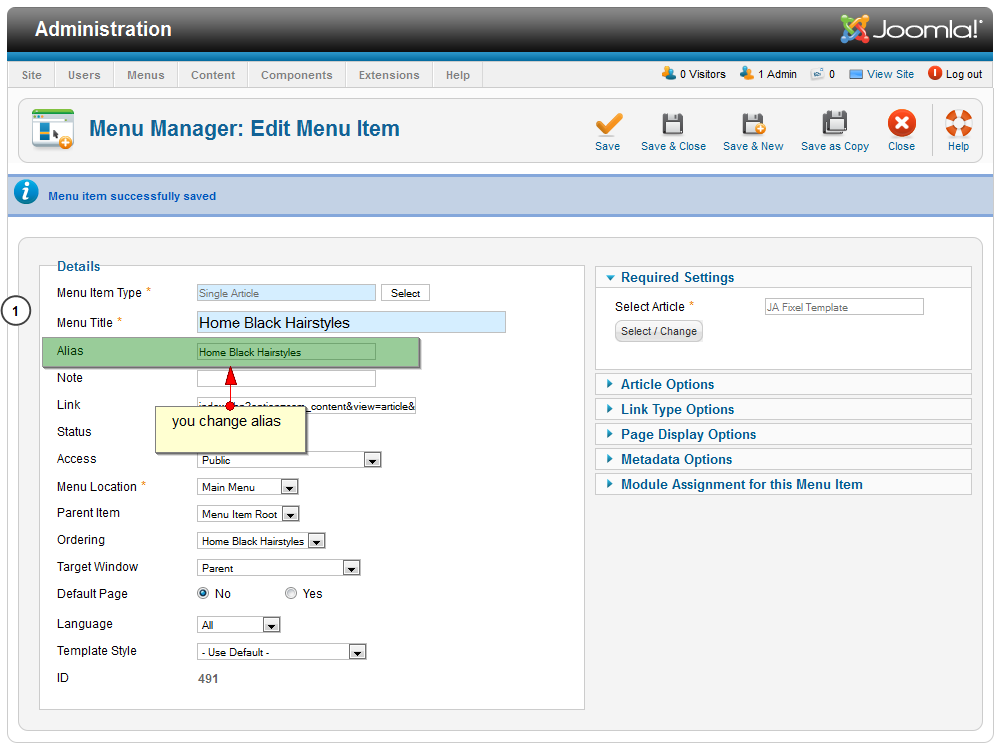Open the Components menu
1003x747 pixels.
point(297,75)
